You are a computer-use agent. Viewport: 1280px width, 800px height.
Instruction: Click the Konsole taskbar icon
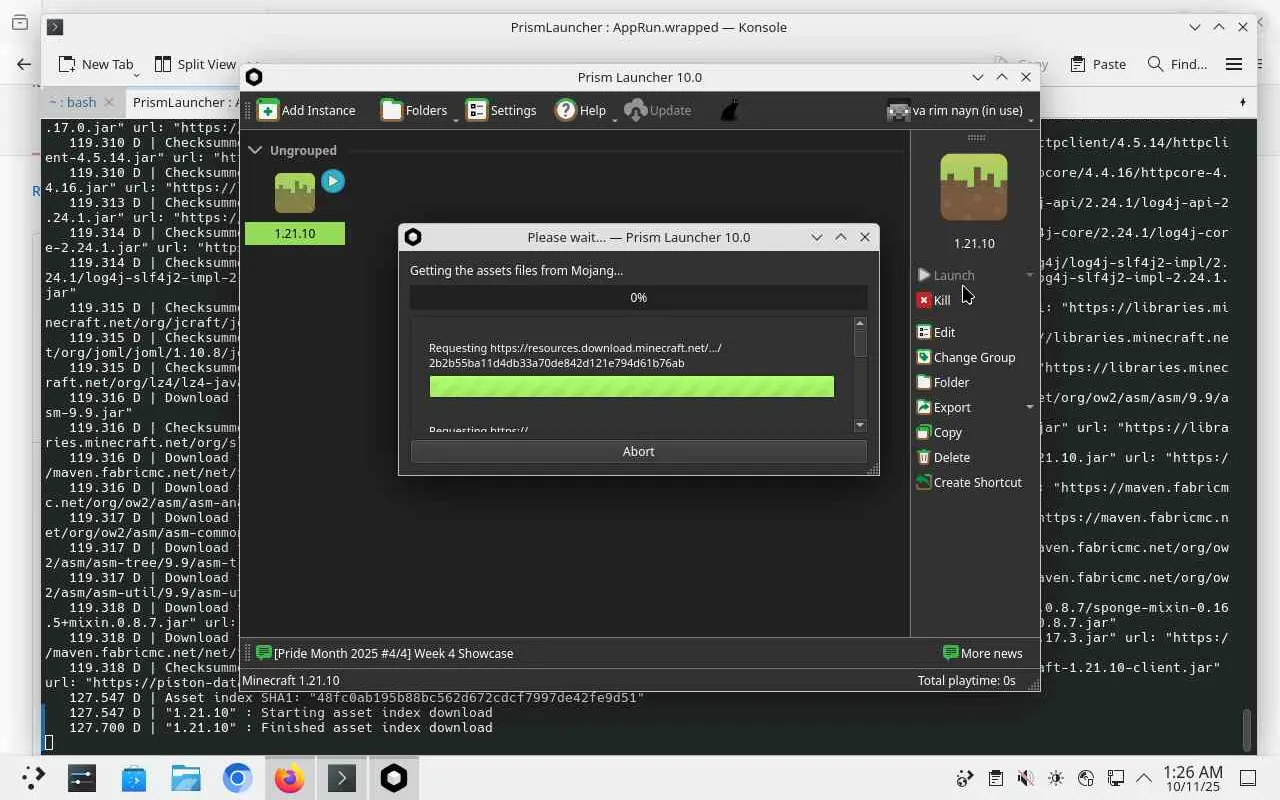[x=342, y=778]
